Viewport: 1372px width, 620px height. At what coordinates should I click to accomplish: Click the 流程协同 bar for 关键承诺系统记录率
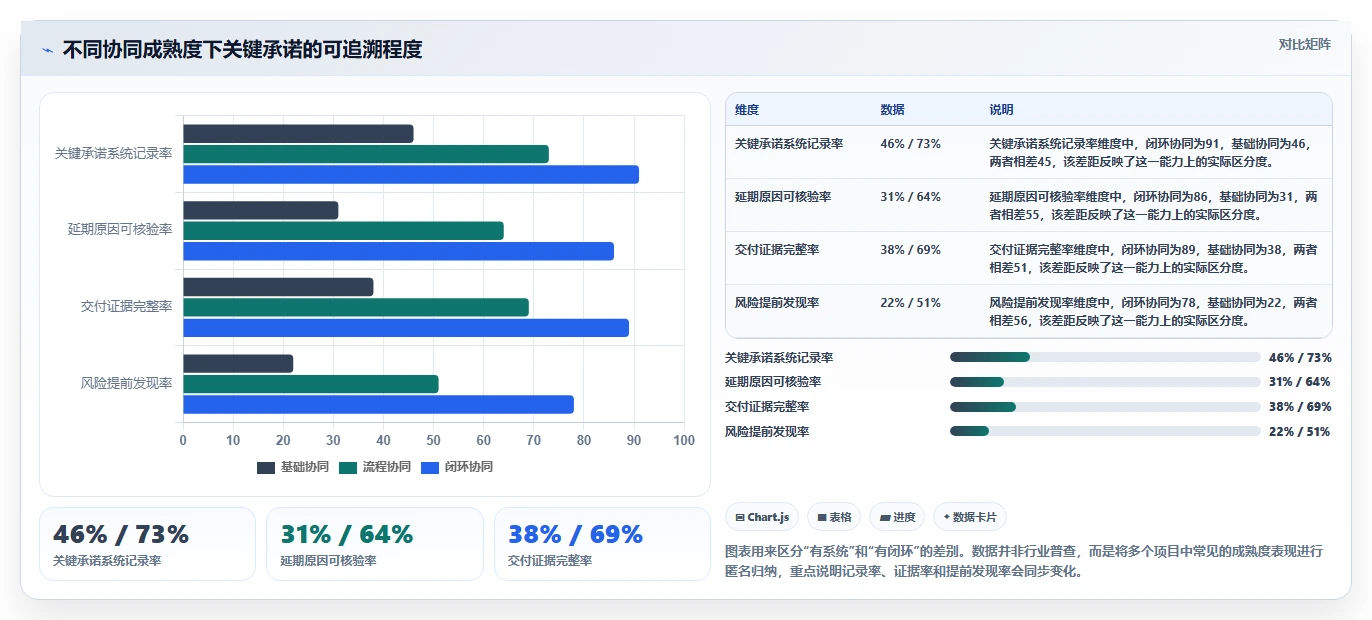(x=366, y=154)
